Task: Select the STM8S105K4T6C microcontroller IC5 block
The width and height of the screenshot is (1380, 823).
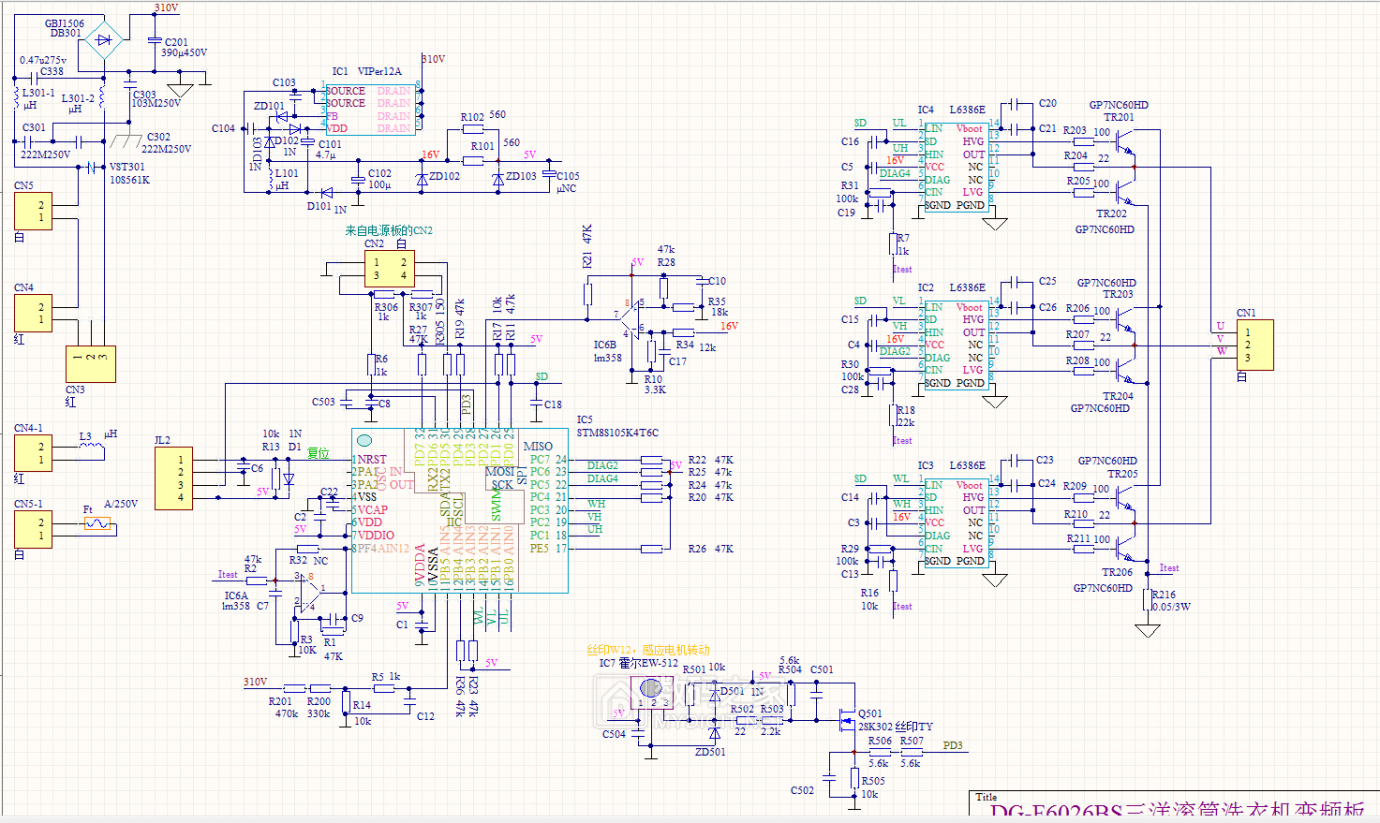Action: [460, 511]
